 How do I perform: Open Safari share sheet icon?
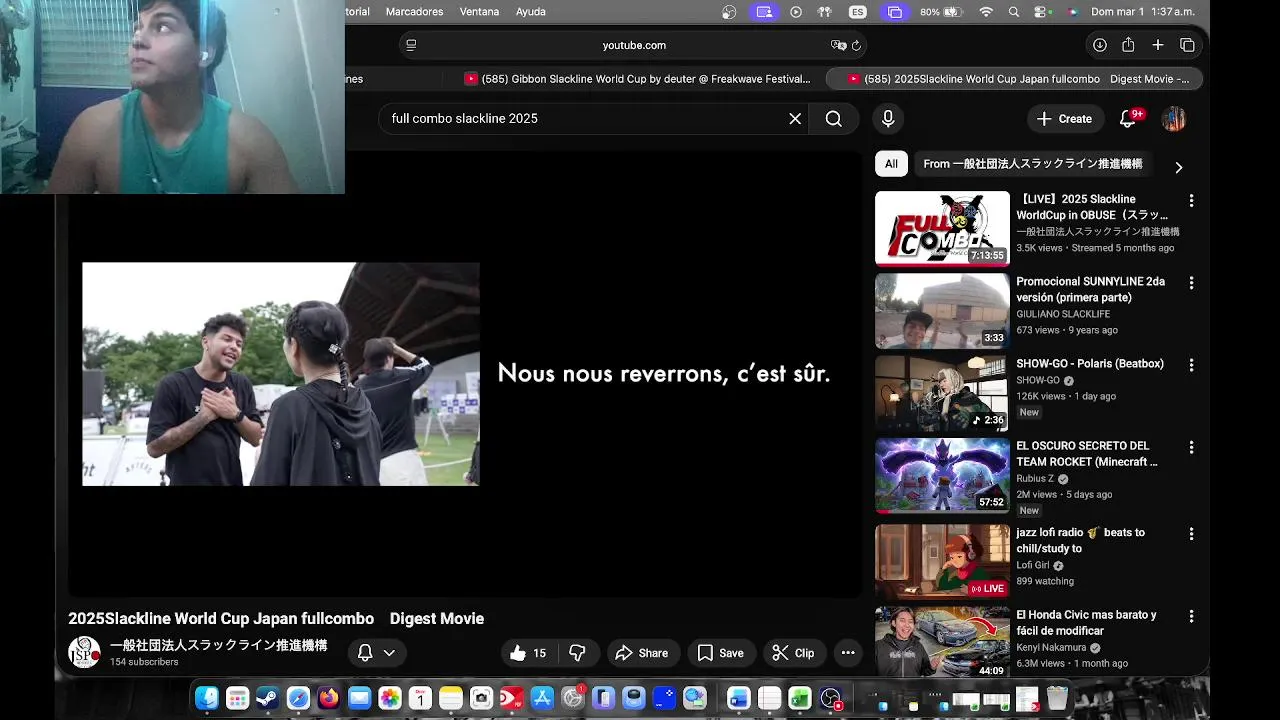1128,45
